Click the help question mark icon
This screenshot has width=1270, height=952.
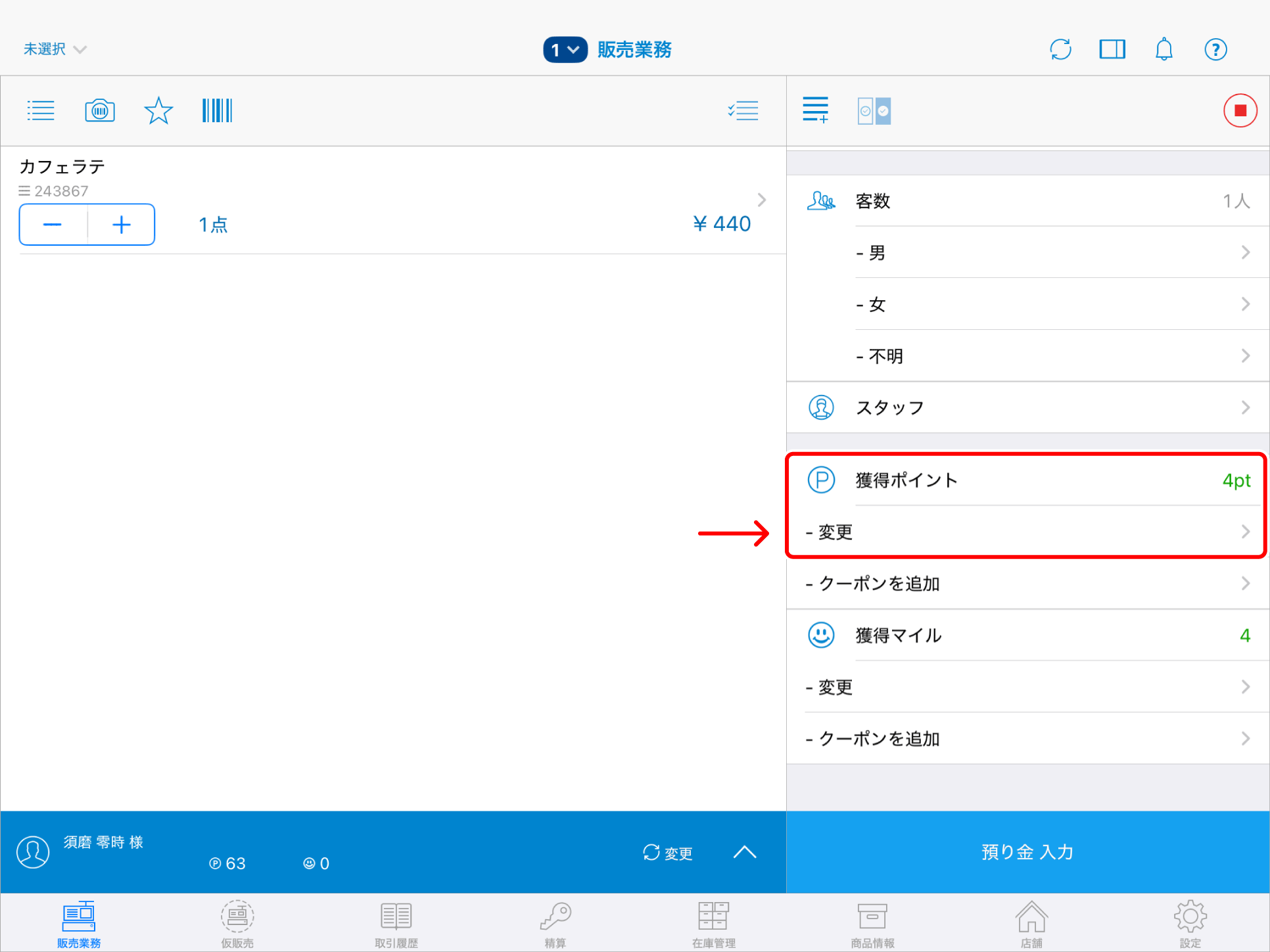tap(1215, 49)
